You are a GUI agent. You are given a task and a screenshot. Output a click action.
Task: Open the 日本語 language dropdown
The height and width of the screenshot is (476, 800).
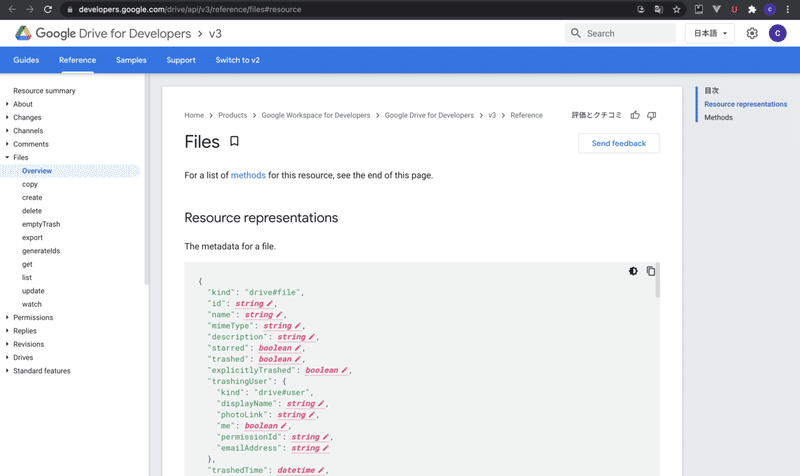pyautogui.click(x=710, y=33)
